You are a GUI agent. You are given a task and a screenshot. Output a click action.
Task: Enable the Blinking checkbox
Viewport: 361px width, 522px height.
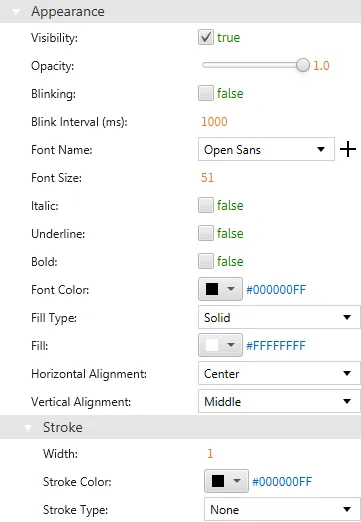pyautogui.click(x=206, y=93)
